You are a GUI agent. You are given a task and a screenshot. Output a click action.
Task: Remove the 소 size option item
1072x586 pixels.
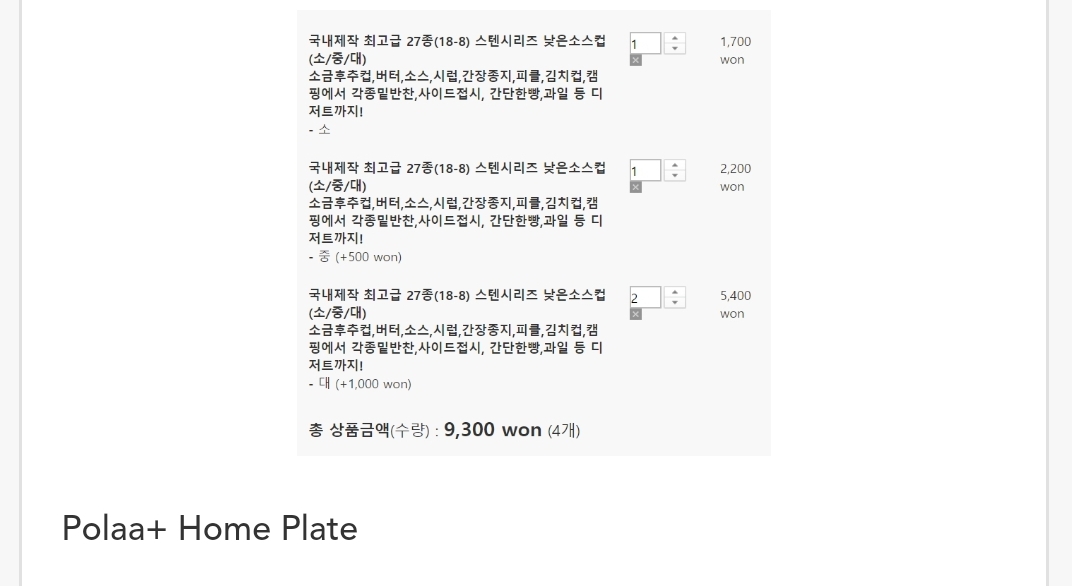click(636, 60)
